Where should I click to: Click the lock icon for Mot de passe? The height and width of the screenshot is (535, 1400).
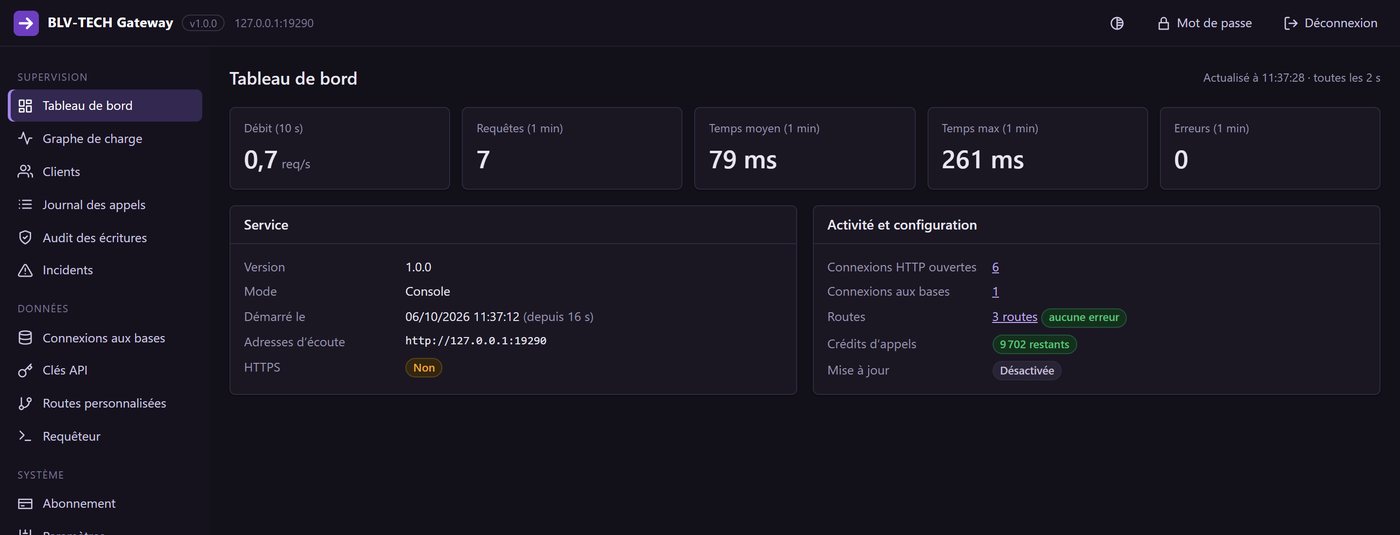tap(1163, 23)
